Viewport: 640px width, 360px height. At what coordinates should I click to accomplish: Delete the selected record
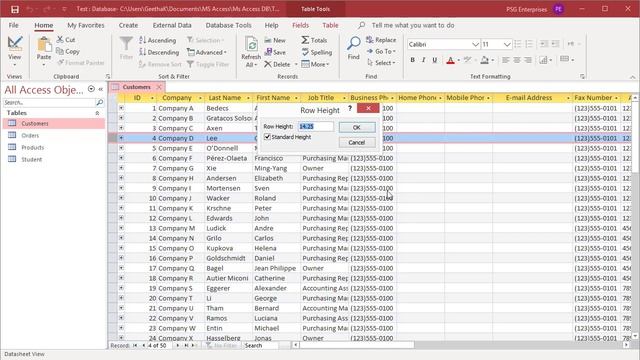coord(277,64)
